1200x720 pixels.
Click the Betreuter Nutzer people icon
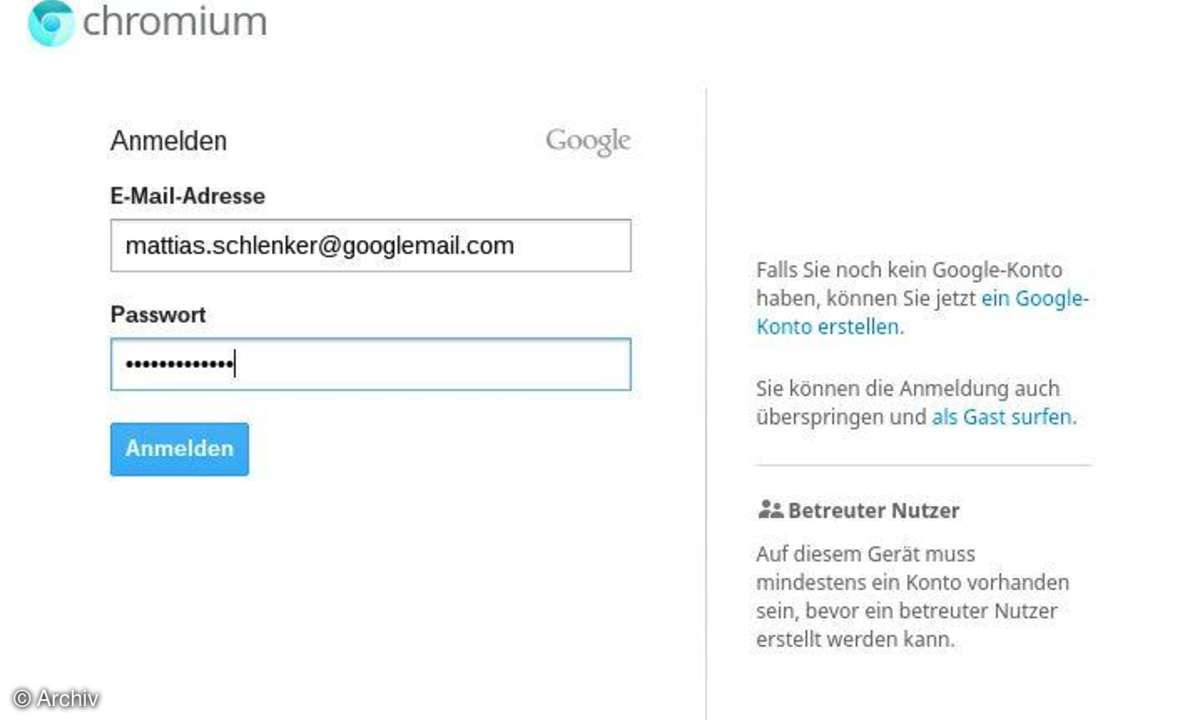[770, 510]
